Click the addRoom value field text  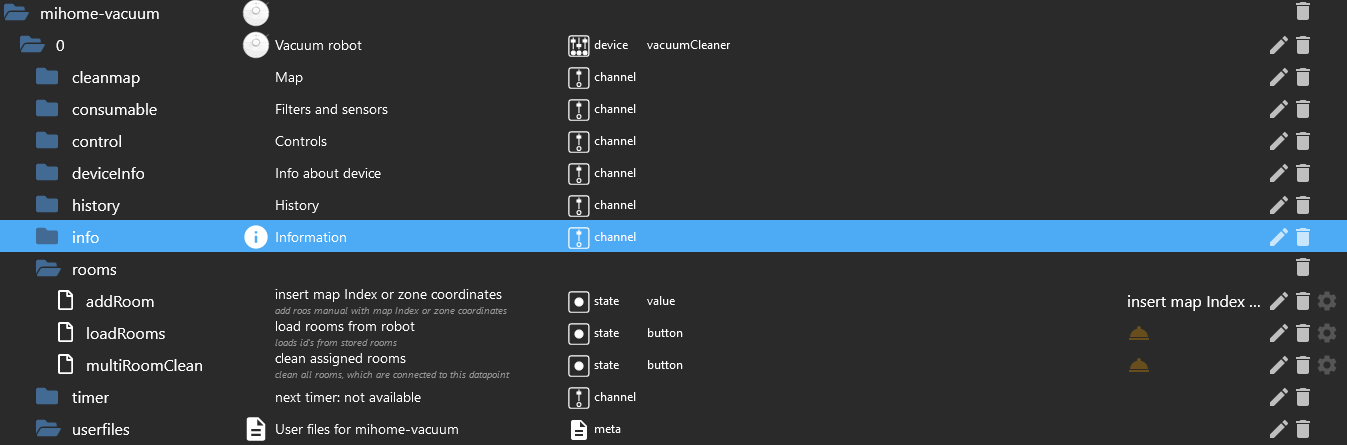click(1193, 301)
